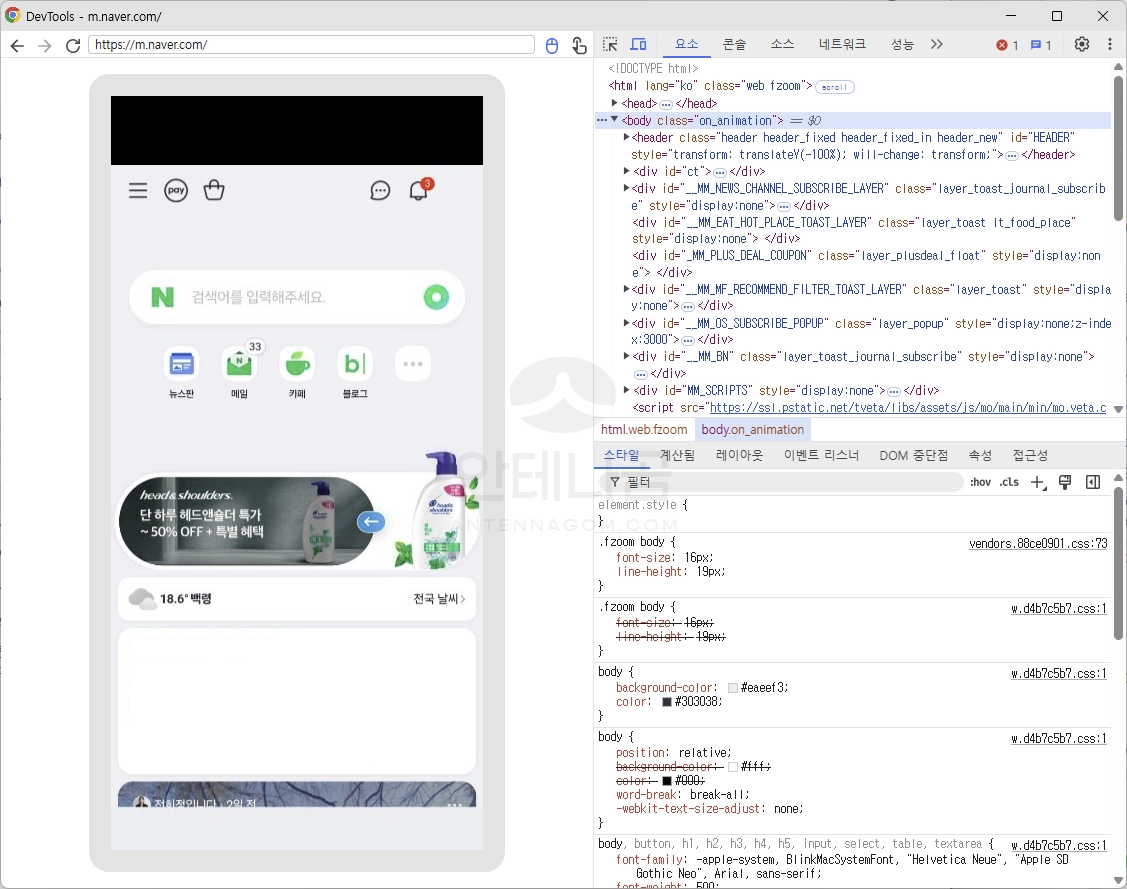The image size is (1127, 889).
Task: Open the 레이아웃 subtab
Action: tap(739, 455)
